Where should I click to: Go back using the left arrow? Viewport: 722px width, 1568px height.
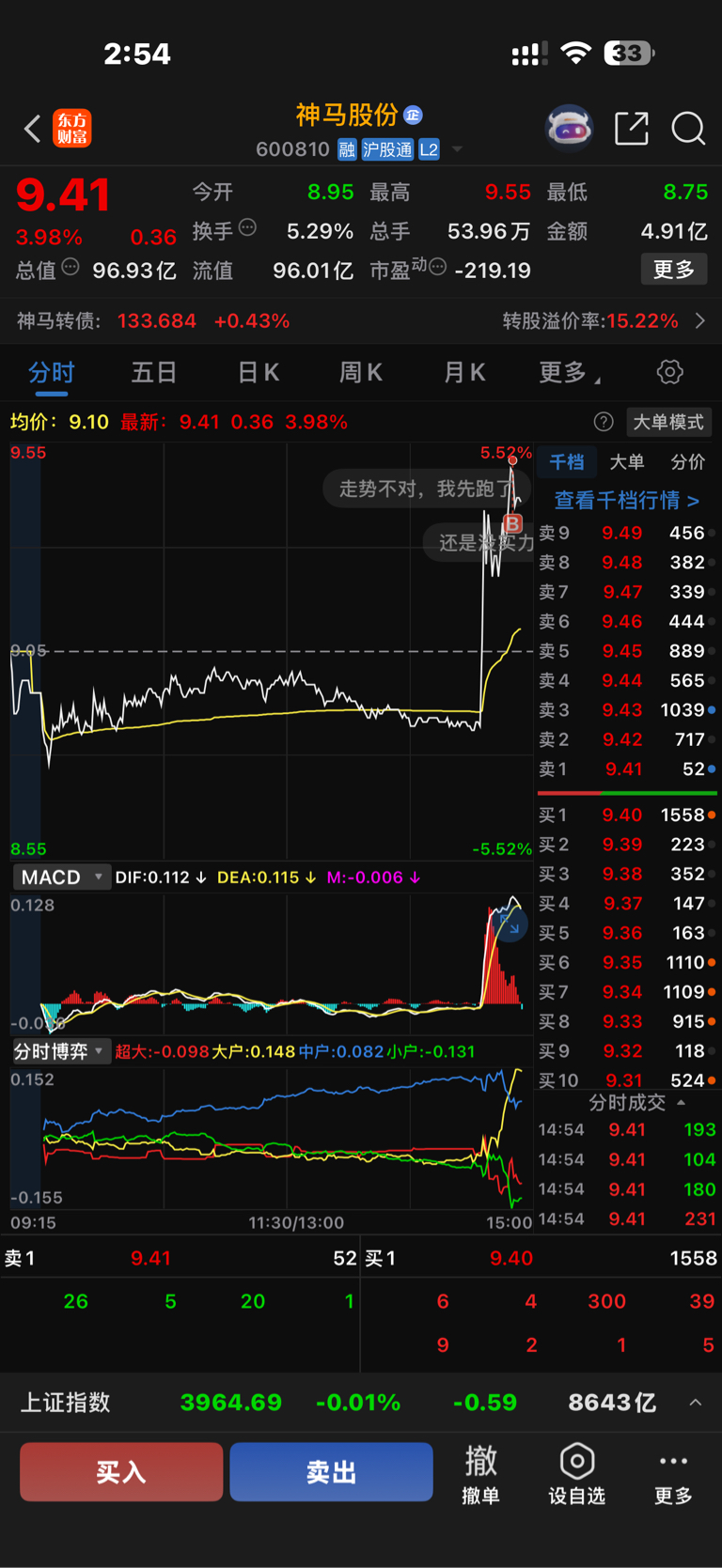click(x=32, y=129)
